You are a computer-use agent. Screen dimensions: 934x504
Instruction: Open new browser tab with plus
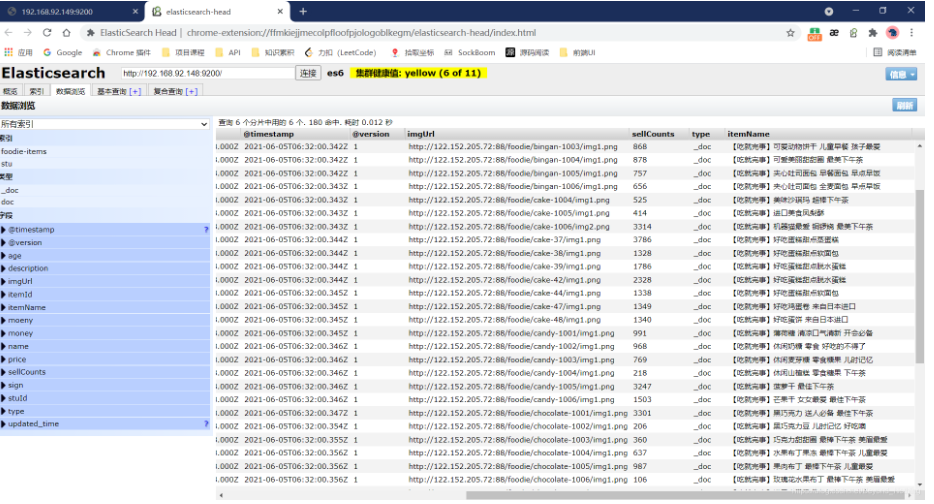(x=303, y=11)
